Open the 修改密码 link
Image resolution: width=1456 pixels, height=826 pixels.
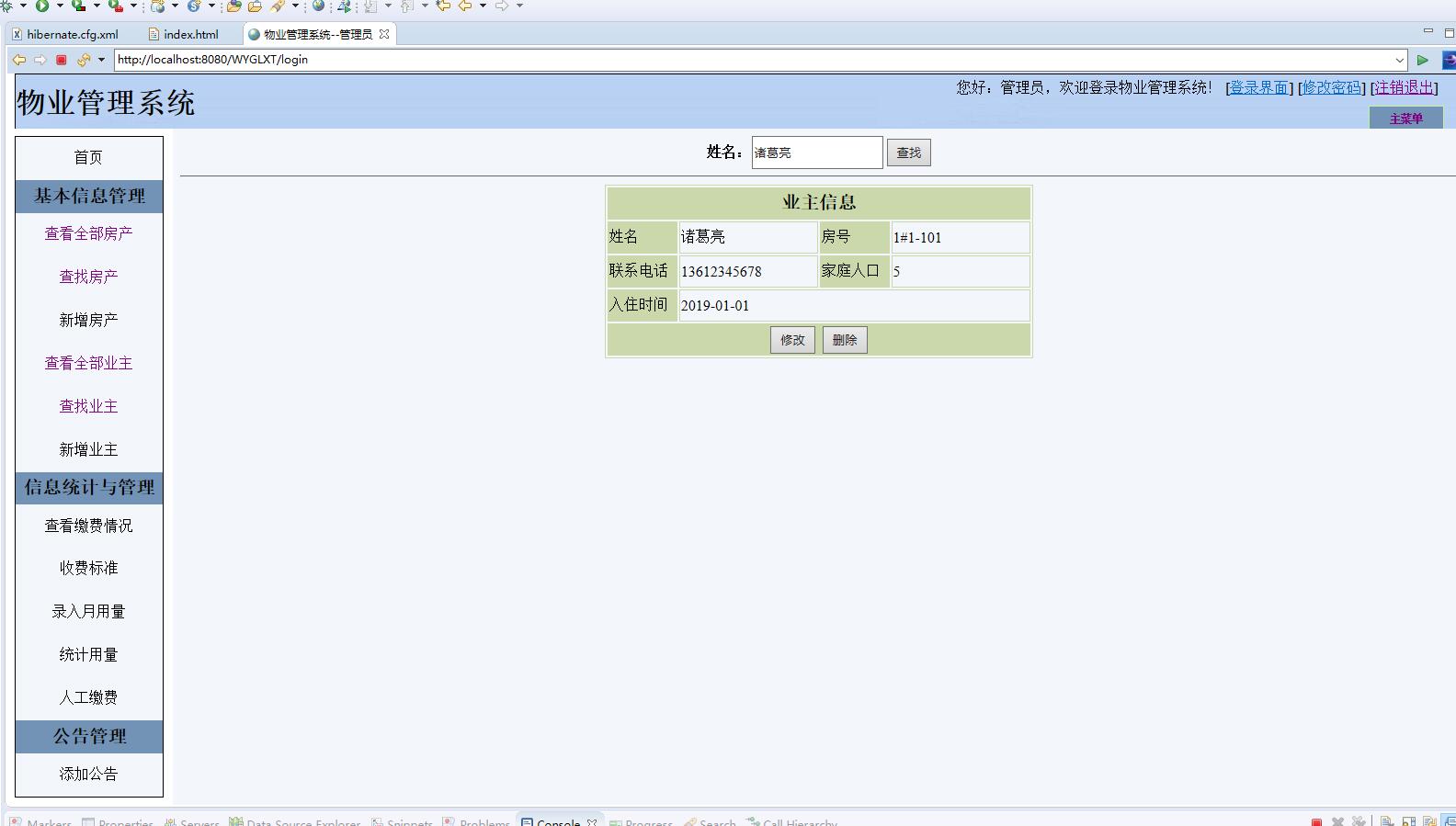click(1331, 87)
